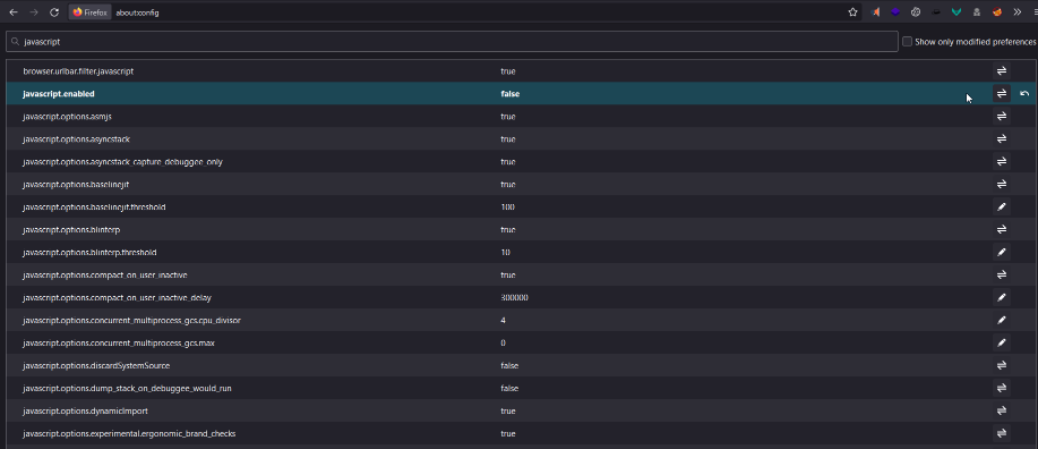The width and height of the screenshot is (1038, 449).
Task: Toggle javascript.options.dynamicImport preference
Action: coord(1002,411)
